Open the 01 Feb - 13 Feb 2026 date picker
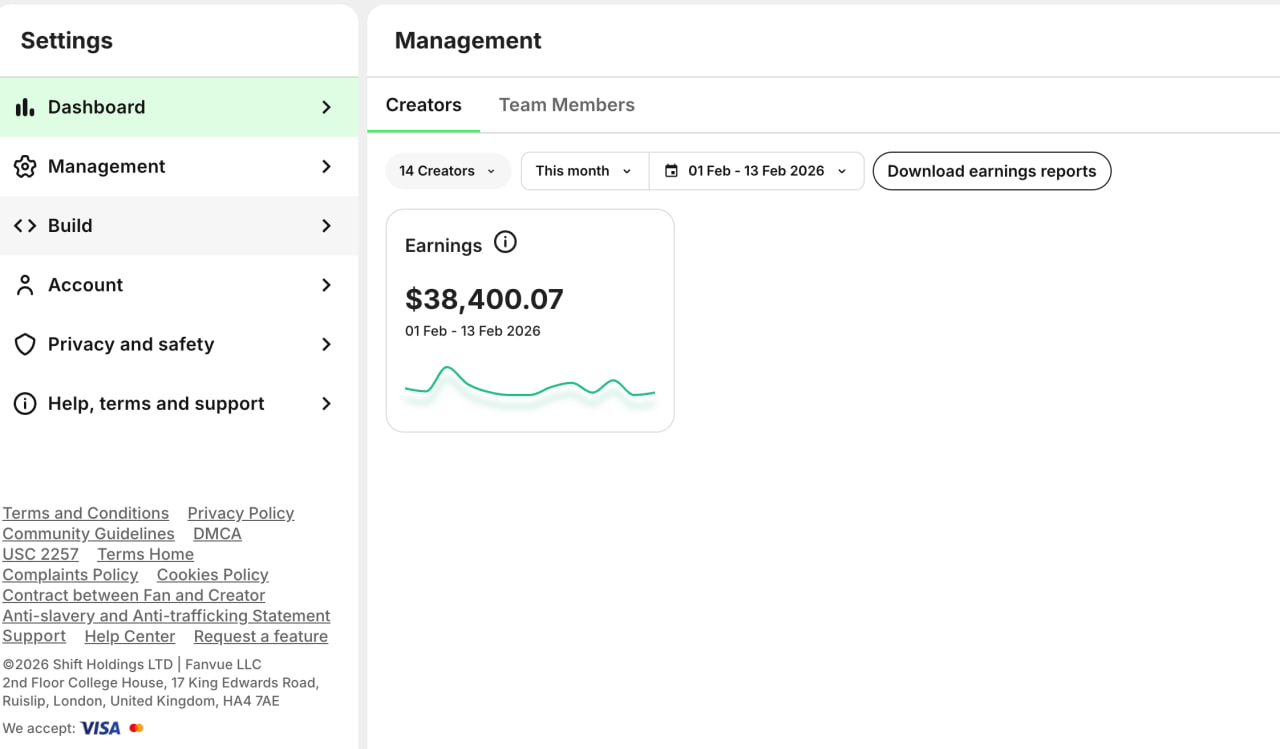The image size is (1280, 749). (x=757, y=171)
